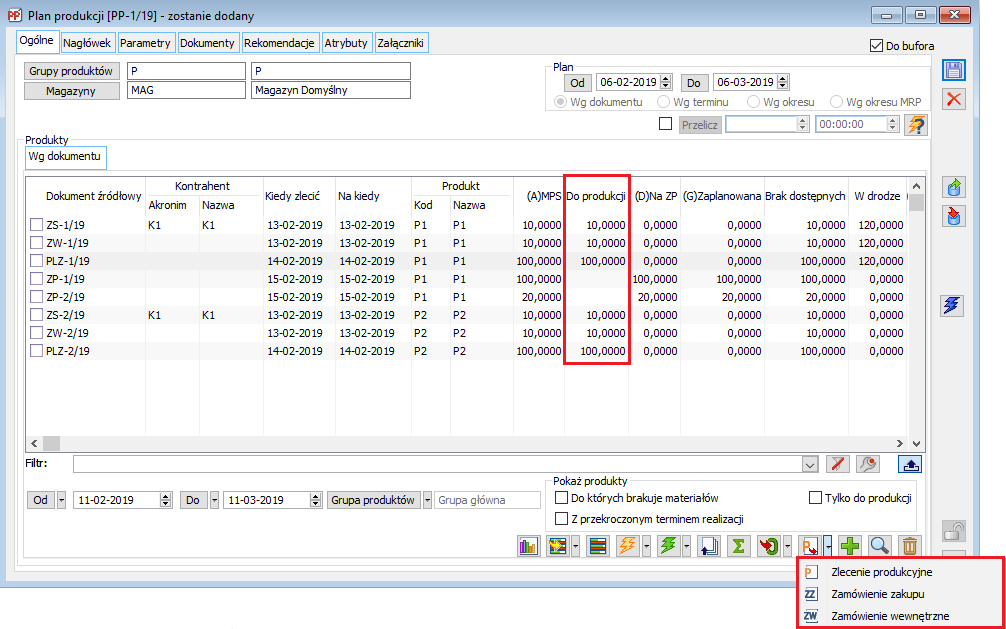Viewport: 1006px width, 629px height.
Task: Open dropdown arrow beside bottom Od button
Action: [62, 500]
